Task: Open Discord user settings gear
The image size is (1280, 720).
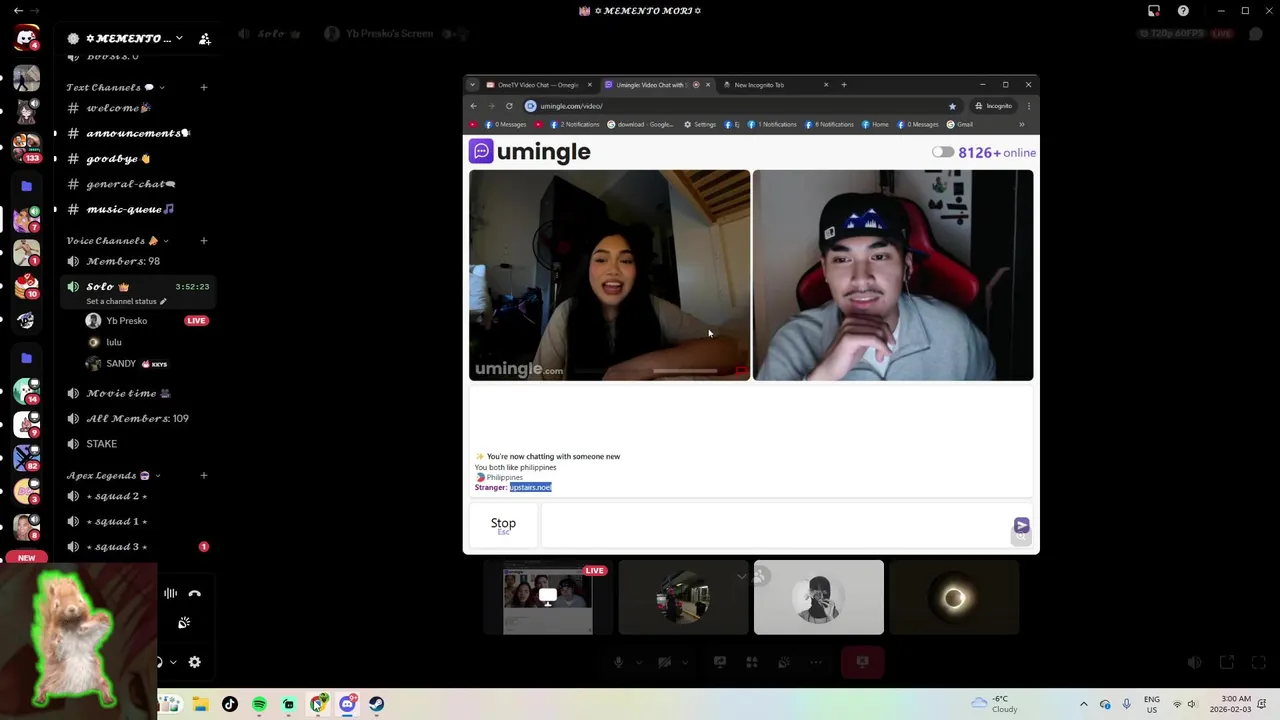Action: click(x=195, y=662)
